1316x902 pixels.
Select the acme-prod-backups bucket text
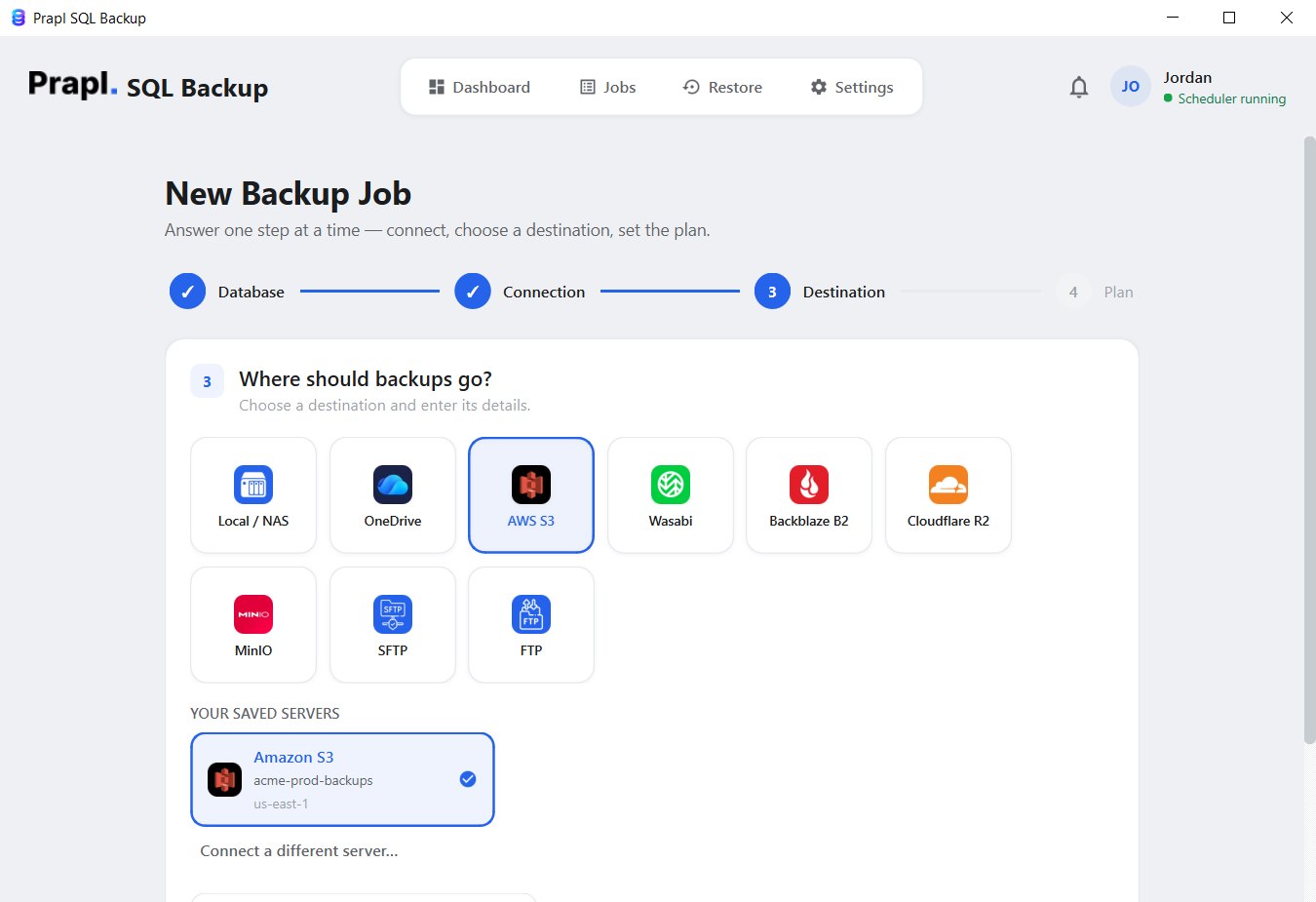click(x=313, y=781)
